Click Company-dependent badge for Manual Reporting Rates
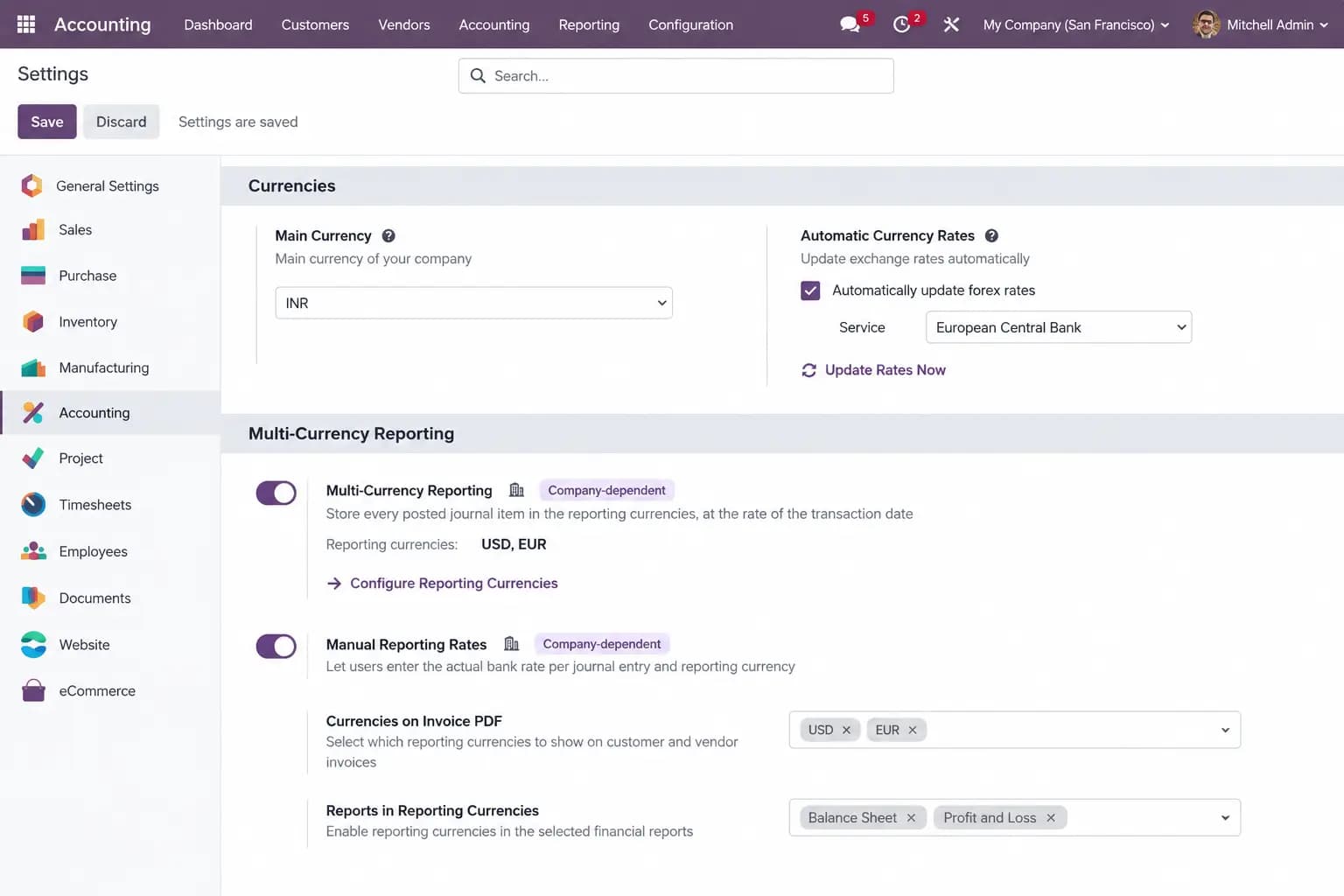Screen dimensions: 1344x896 (x=601, y=644)
